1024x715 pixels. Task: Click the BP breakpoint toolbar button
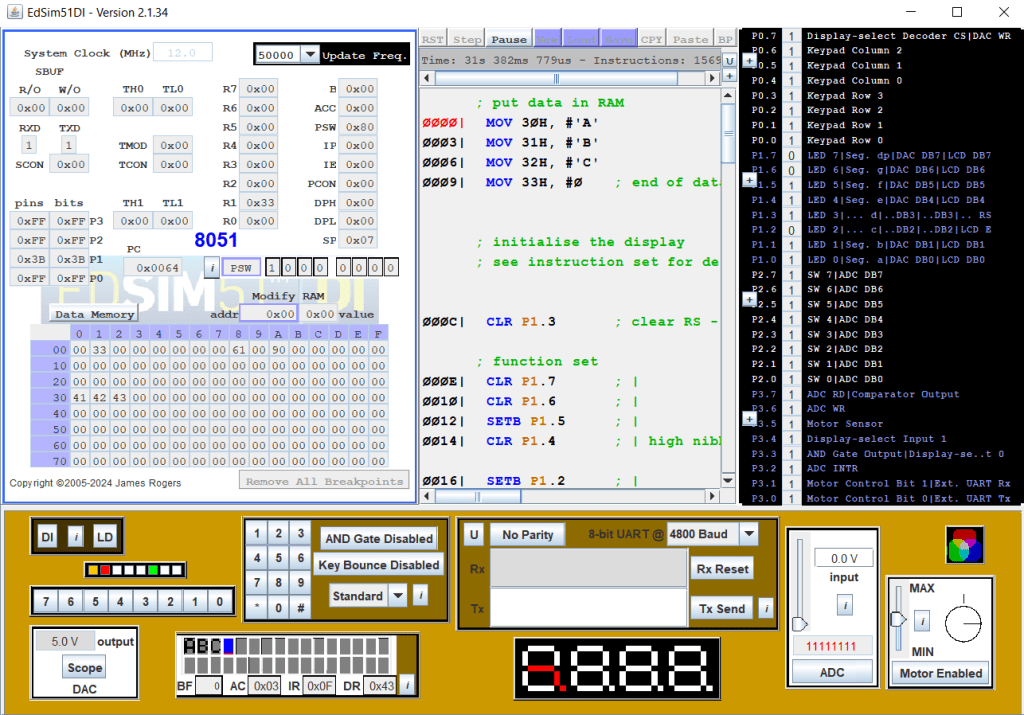click(725, 39)
